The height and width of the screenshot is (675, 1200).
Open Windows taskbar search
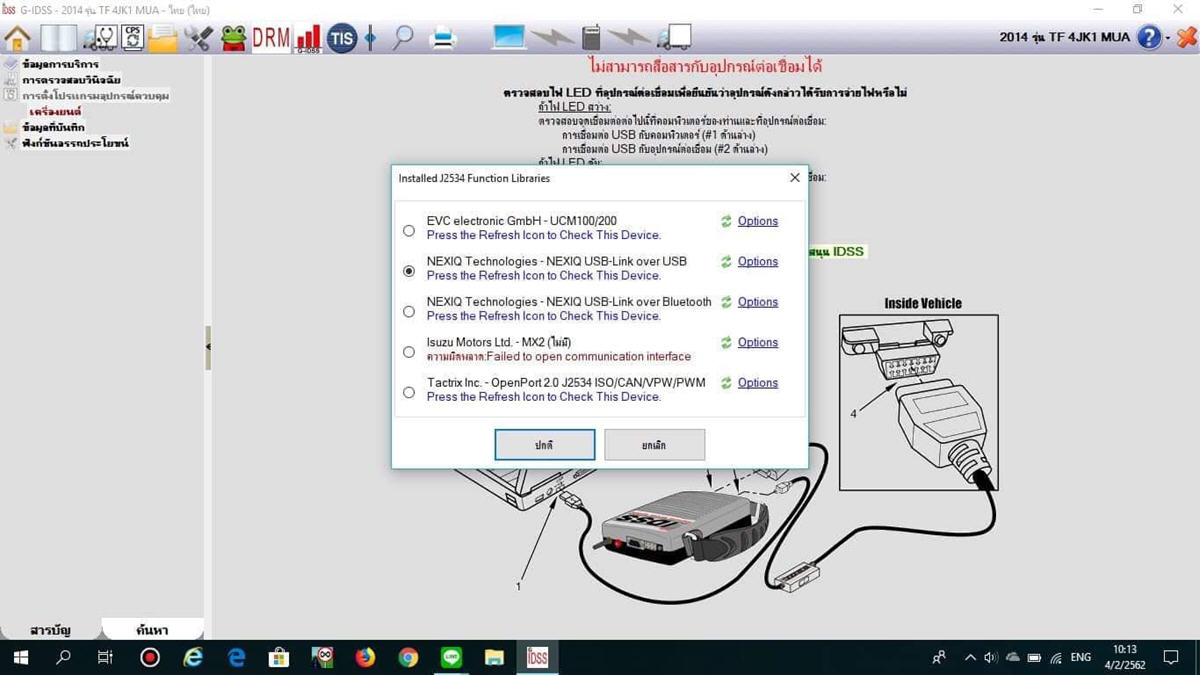[x=63, y=657]
